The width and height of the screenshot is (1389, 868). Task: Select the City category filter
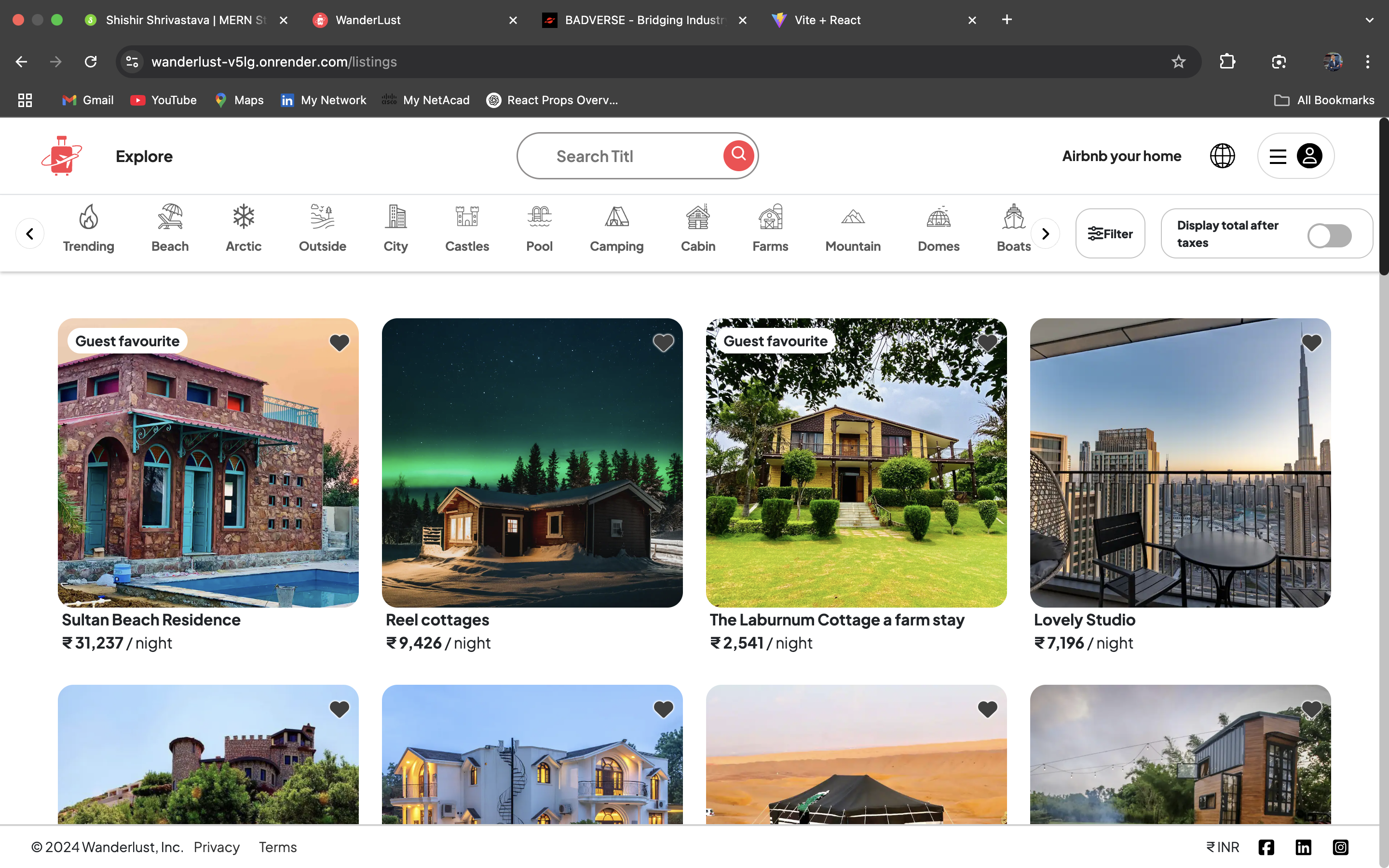click(x=395, y=229)
